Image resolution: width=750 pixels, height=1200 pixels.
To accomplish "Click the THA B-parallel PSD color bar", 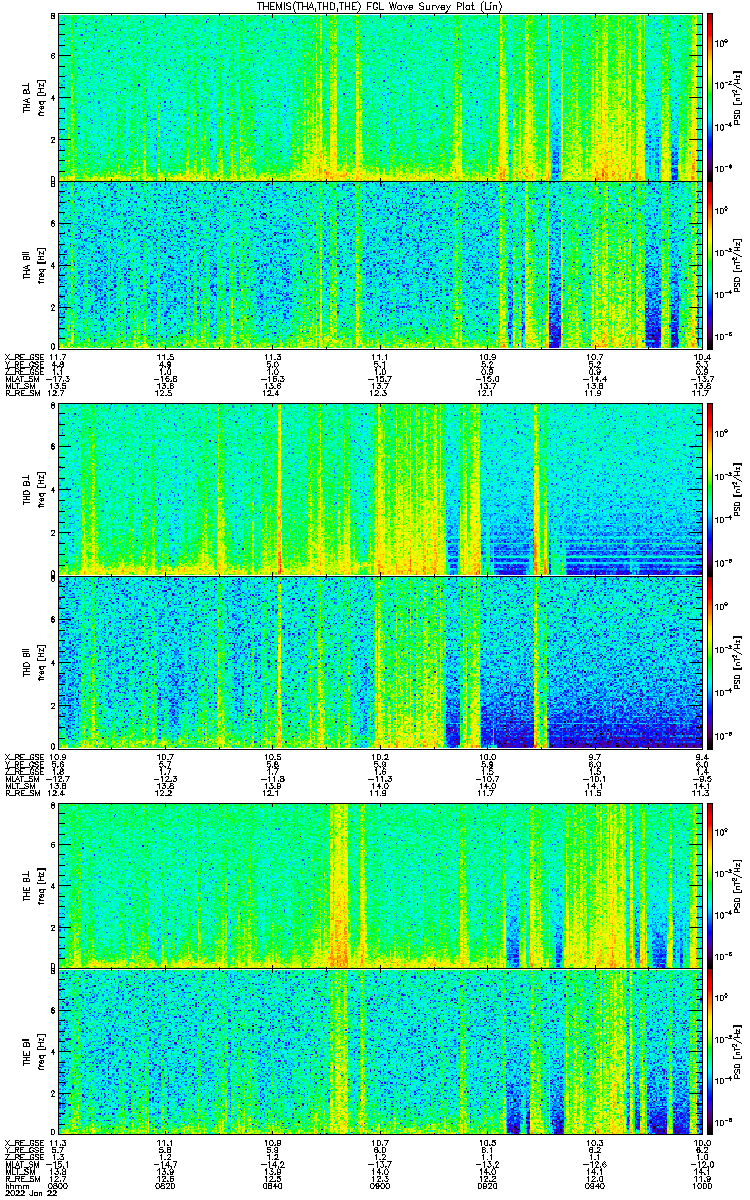I will [711, 264].
